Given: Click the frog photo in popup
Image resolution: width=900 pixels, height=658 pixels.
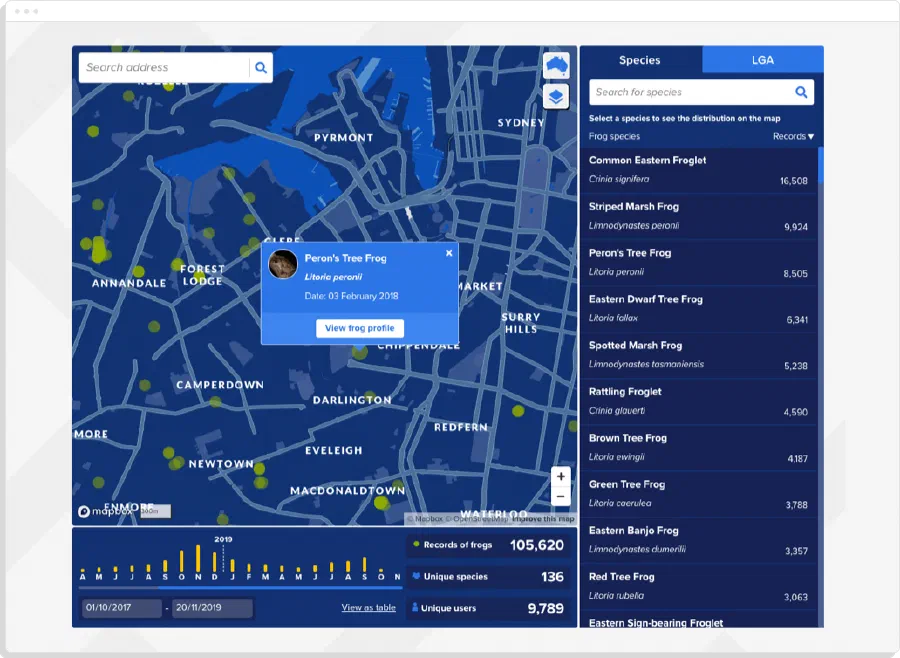Looking at the screenshot, I should [283, 264].
